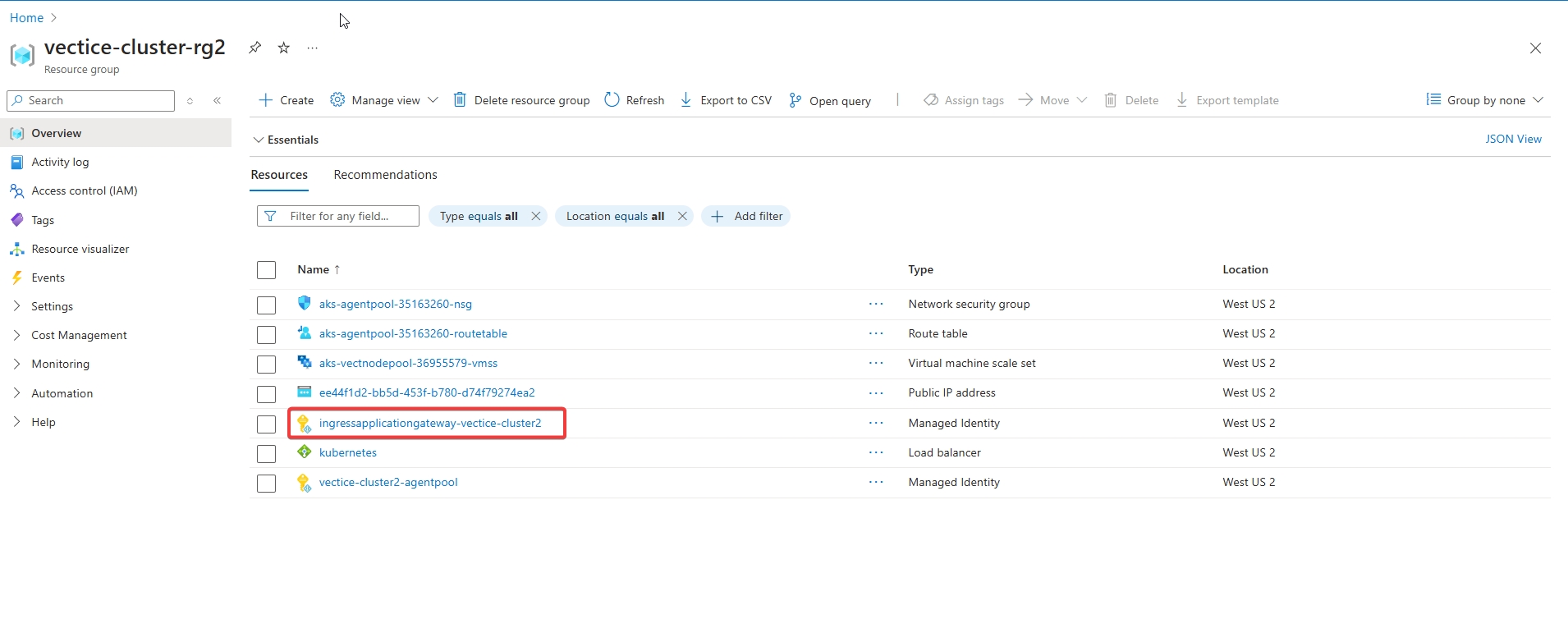Image resolution: width=1568 pixels, height=633 pixels.
Task: Check the aks-agentpool-35163260-nsg row
Action: [x=266, y=305]
